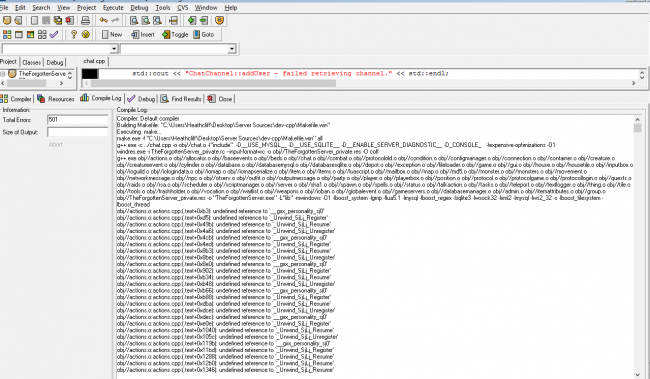Click the round yellow About icon
Viewport: 650px width, 379px height.
pos(86,34)
